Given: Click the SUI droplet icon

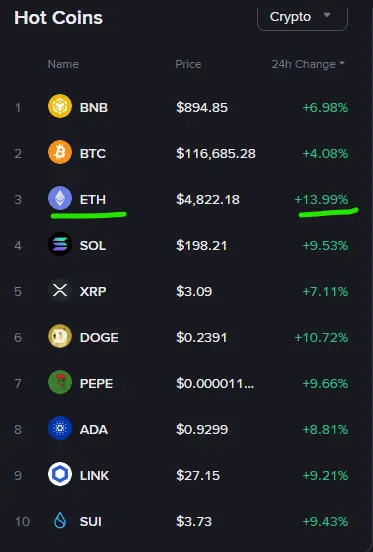Looking at the screenshot, I should (x=60, y=520).
